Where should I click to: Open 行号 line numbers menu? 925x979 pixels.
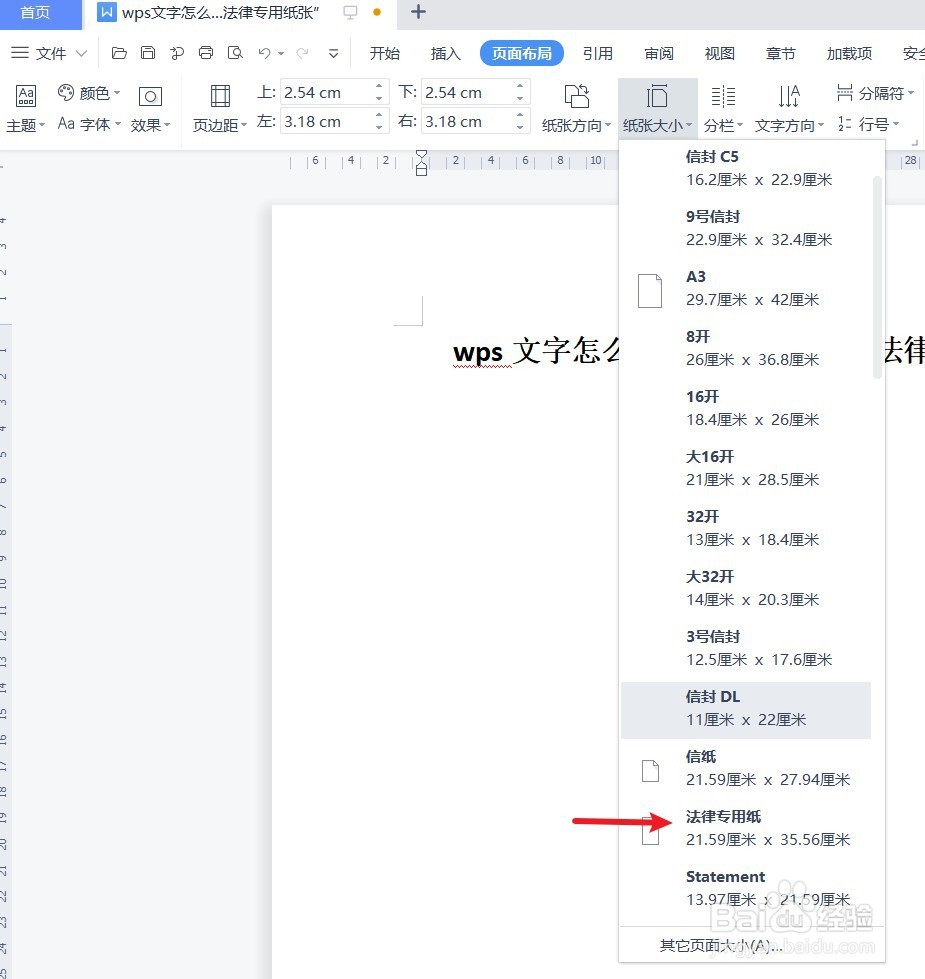pos(868,124)
